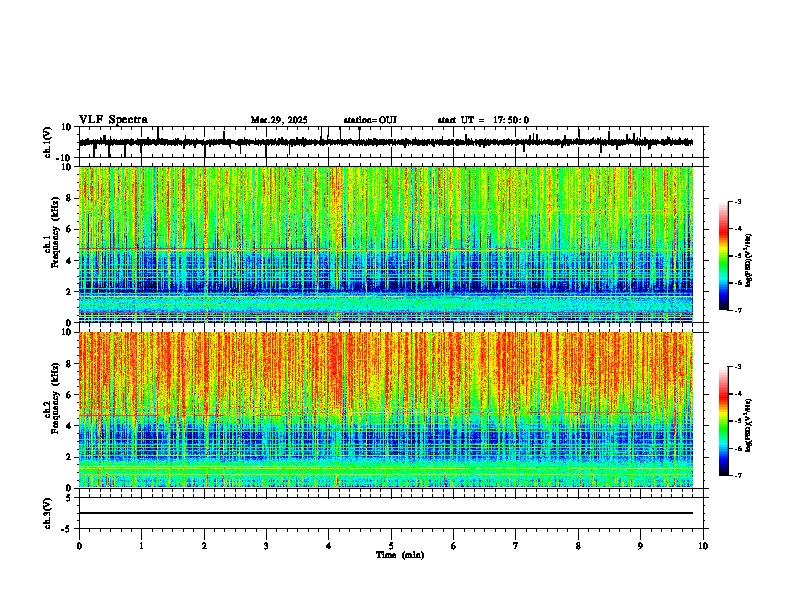The image size is (792, 612).
Task: Click time axis tick label "6"
Action: click(x=453, y=546)
